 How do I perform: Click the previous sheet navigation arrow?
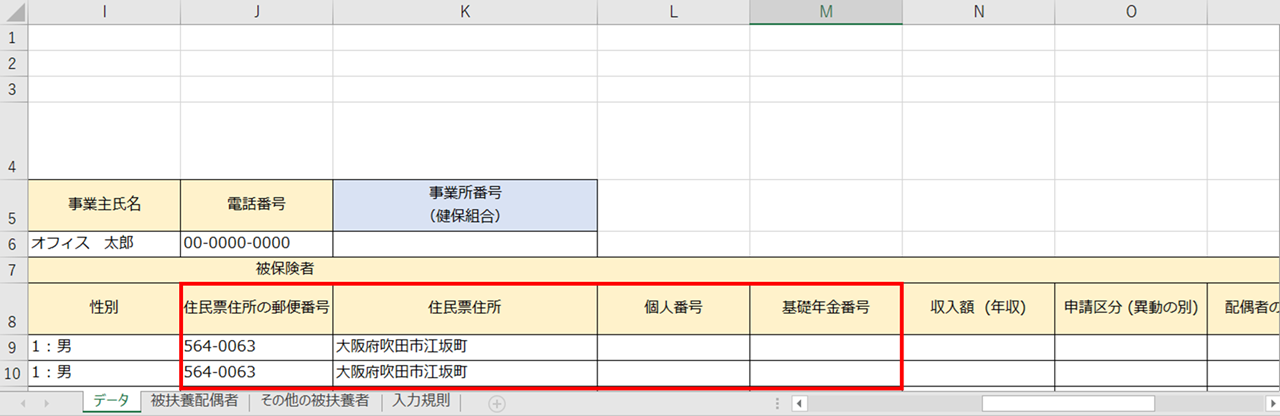point(22,403)
